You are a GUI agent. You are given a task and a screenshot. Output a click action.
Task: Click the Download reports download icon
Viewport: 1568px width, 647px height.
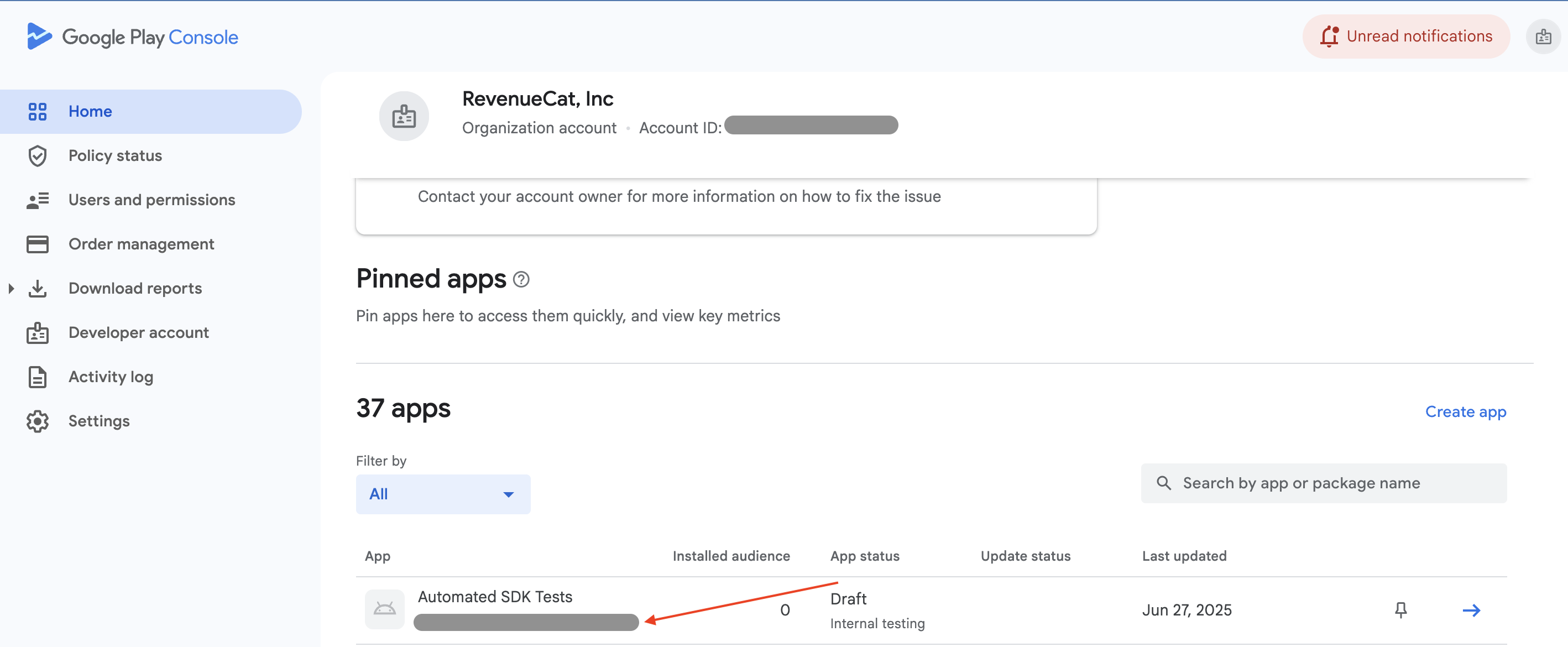[x=37, y=289]
